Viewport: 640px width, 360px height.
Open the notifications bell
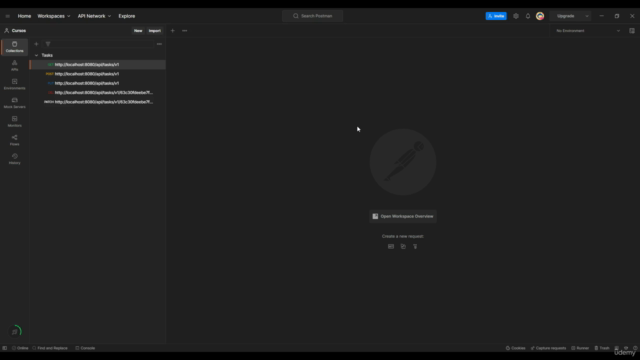pyautogui.click(x=528, y=16)
